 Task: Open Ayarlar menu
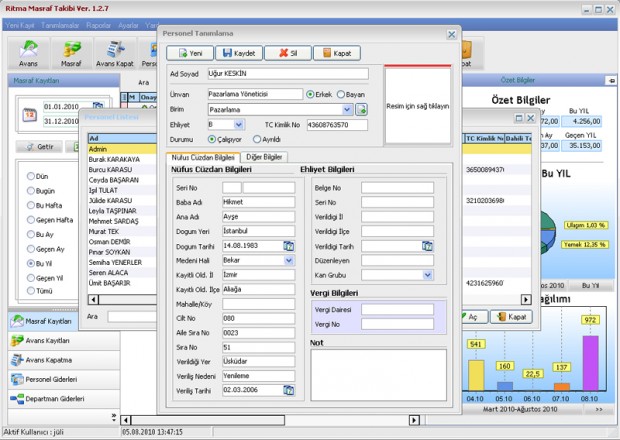pos(129,25)
